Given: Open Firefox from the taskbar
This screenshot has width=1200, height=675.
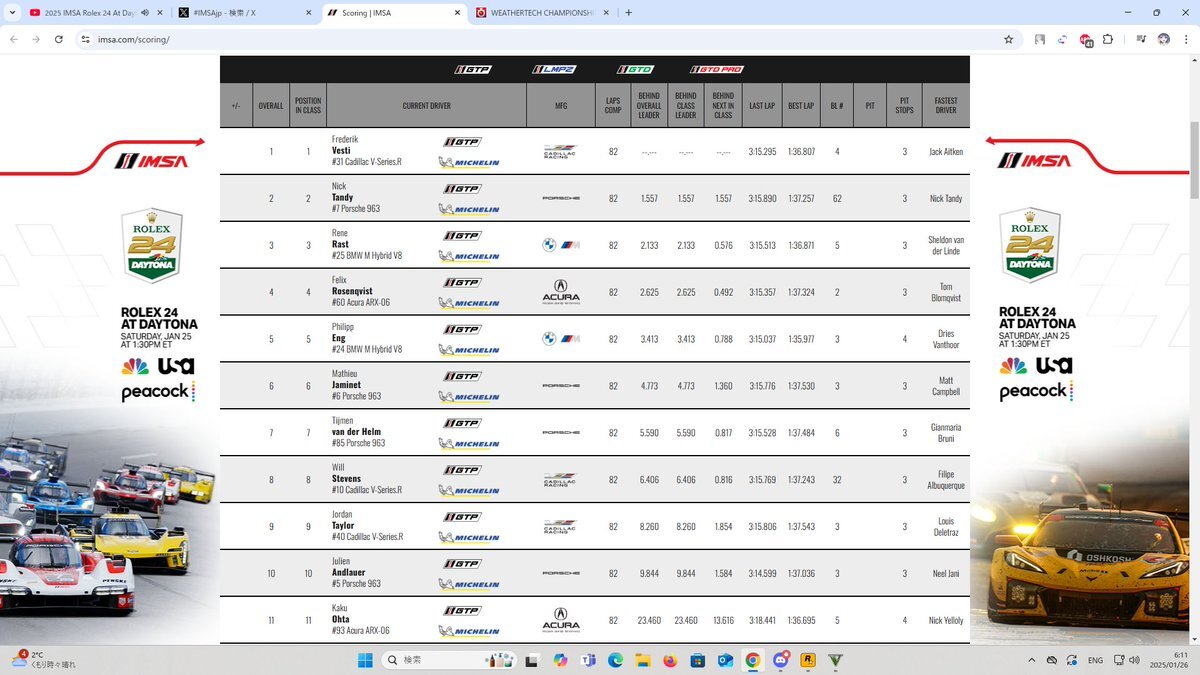Looking at the screenshot, I should (x=670, y=660).
